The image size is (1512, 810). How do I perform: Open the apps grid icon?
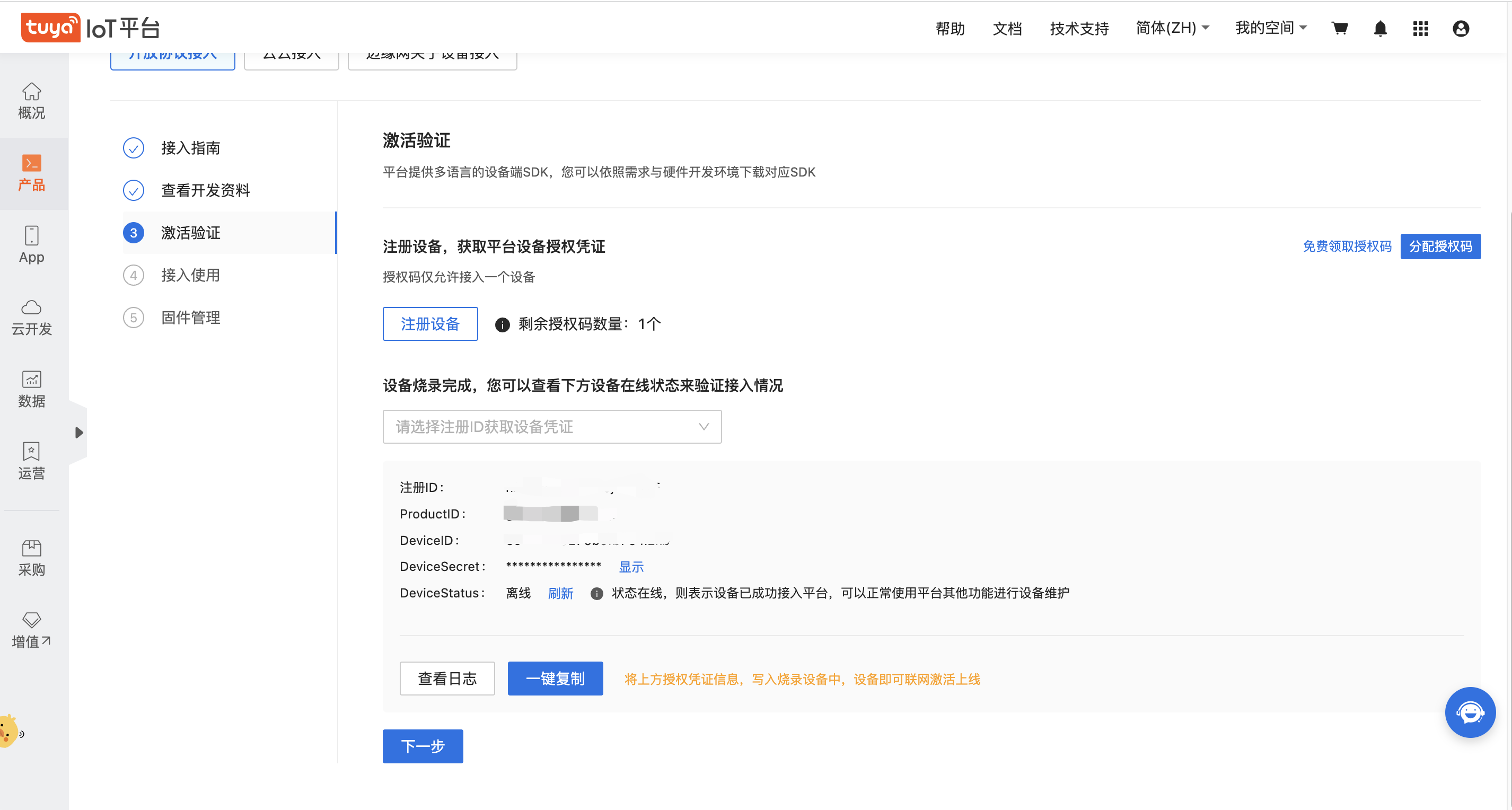coord(1420,28)
